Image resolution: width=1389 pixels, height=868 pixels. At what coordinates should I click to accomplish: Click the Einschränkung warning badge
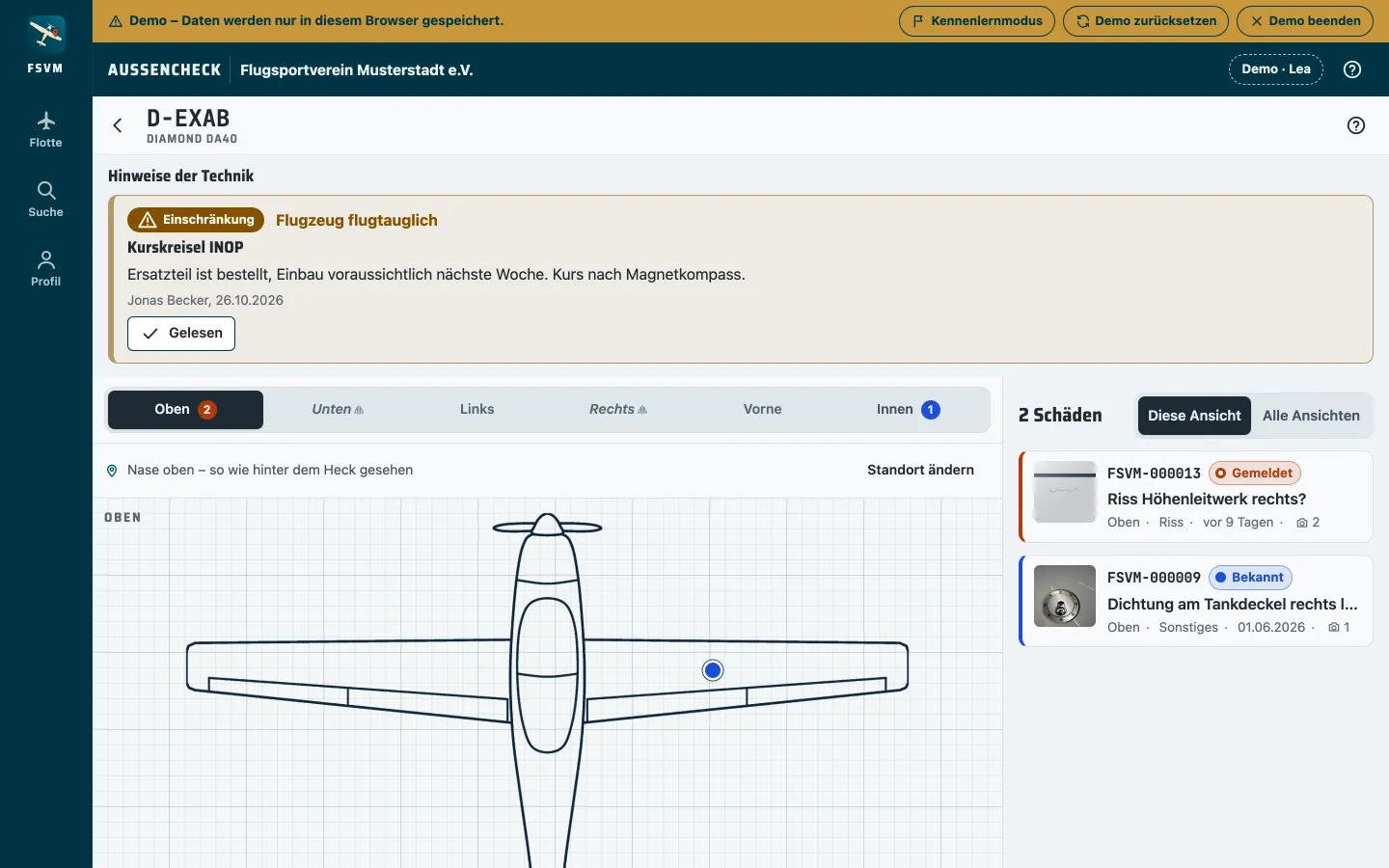click(x=196, y=220)
